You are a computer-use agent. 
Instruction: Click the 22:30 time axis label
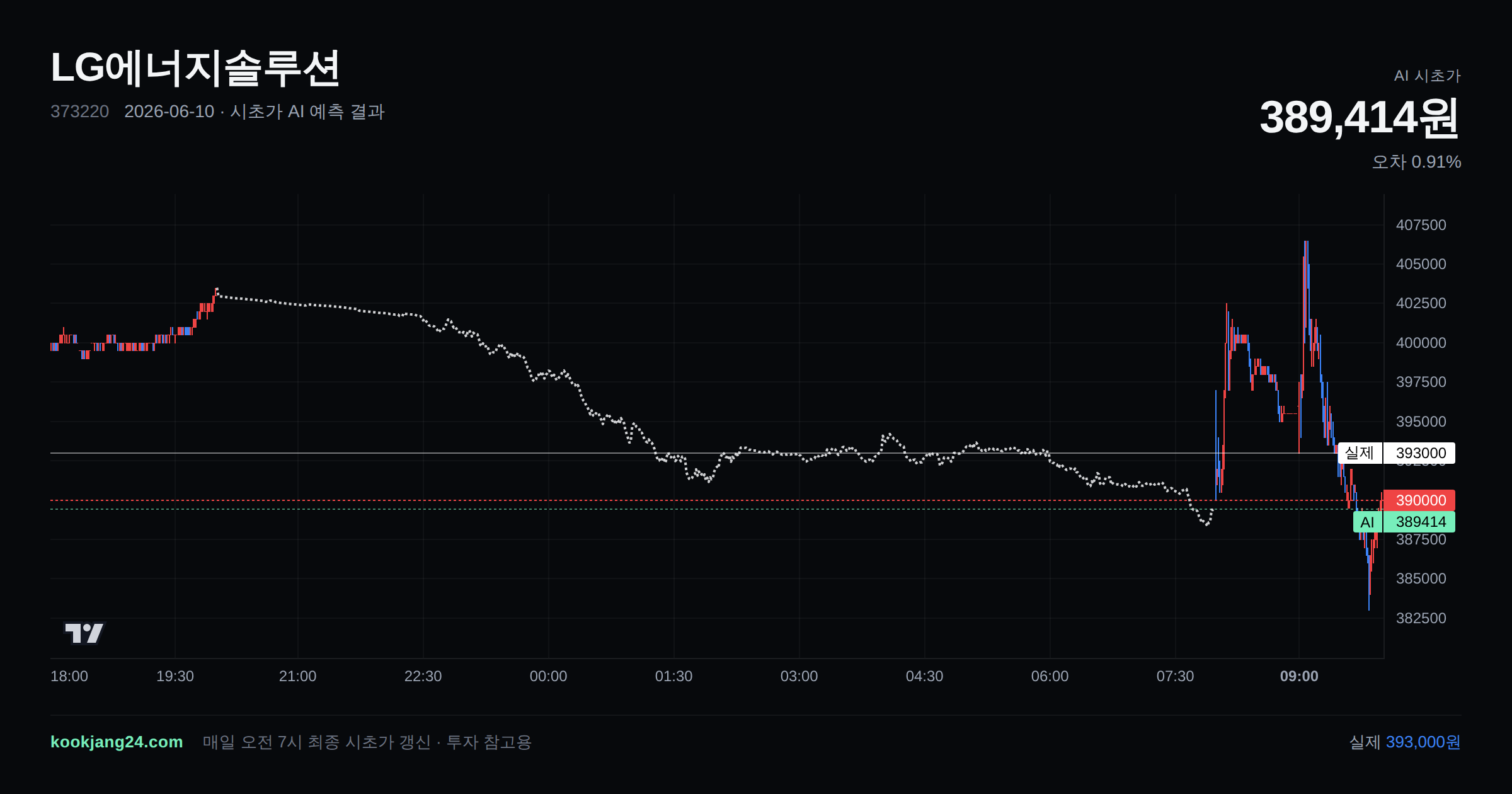coord(423,676)
